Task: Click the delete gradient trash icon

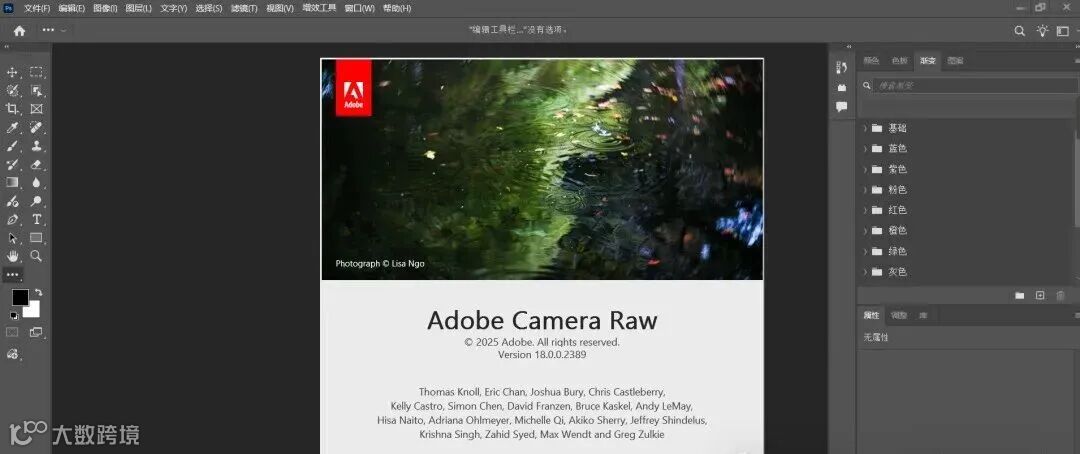Action: pyautogui.click(x=1060, y=296)
